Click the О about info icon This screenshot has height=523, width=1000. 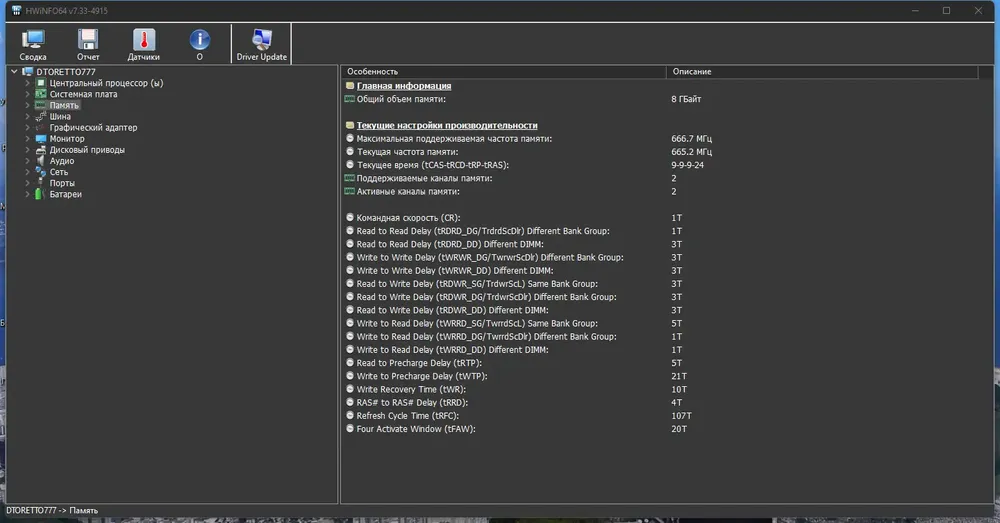point(200,40)
